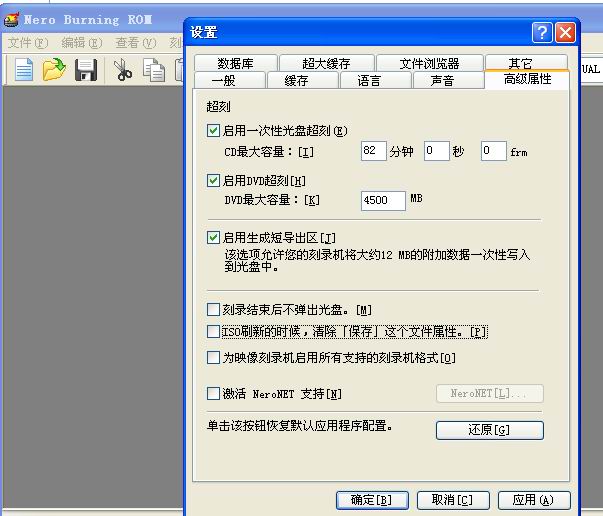Enable 为映像刻录机启用所有支持的格式 checkbox
Screen dimensions: 603x516
[x=213, y=357]
